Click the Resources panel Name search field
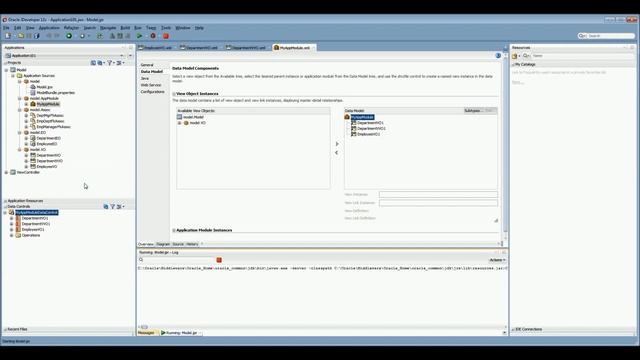 582,56
